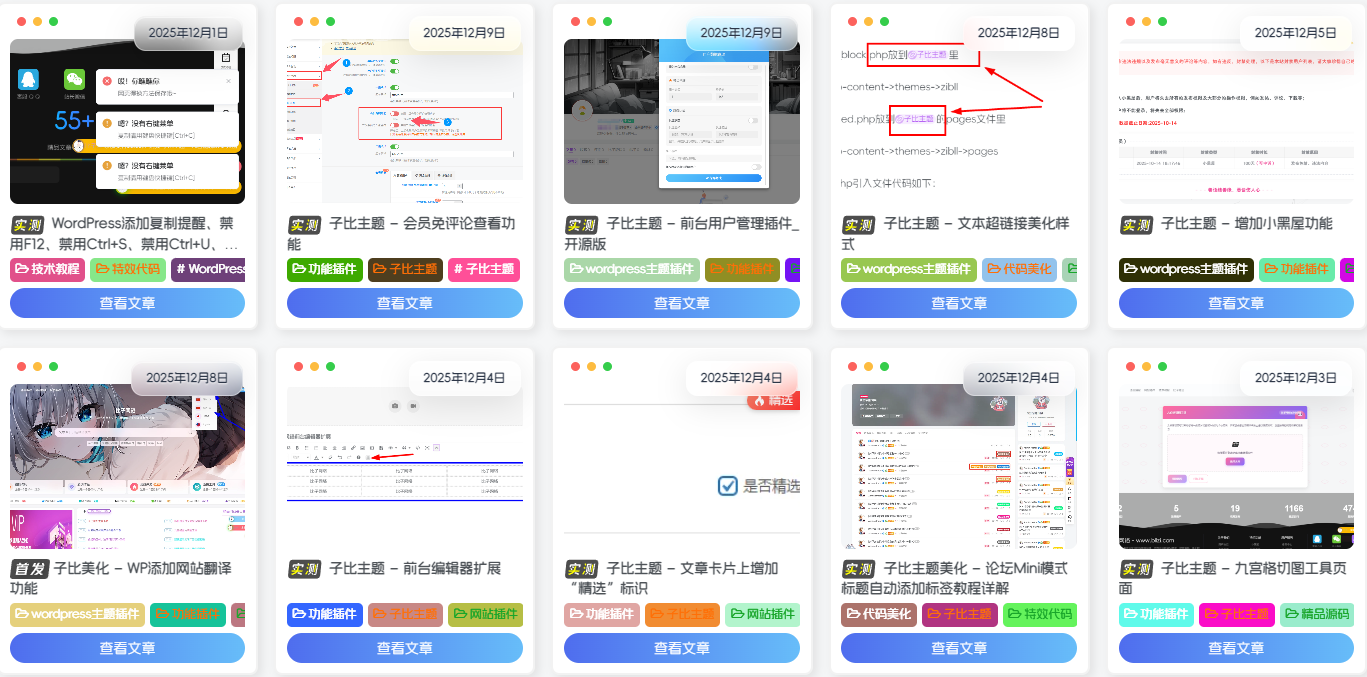Image resolution: width=1367 pixels, height=677 pixels.
Task: Toggle the 是否精选 checkbox
Action: [726, 484]
